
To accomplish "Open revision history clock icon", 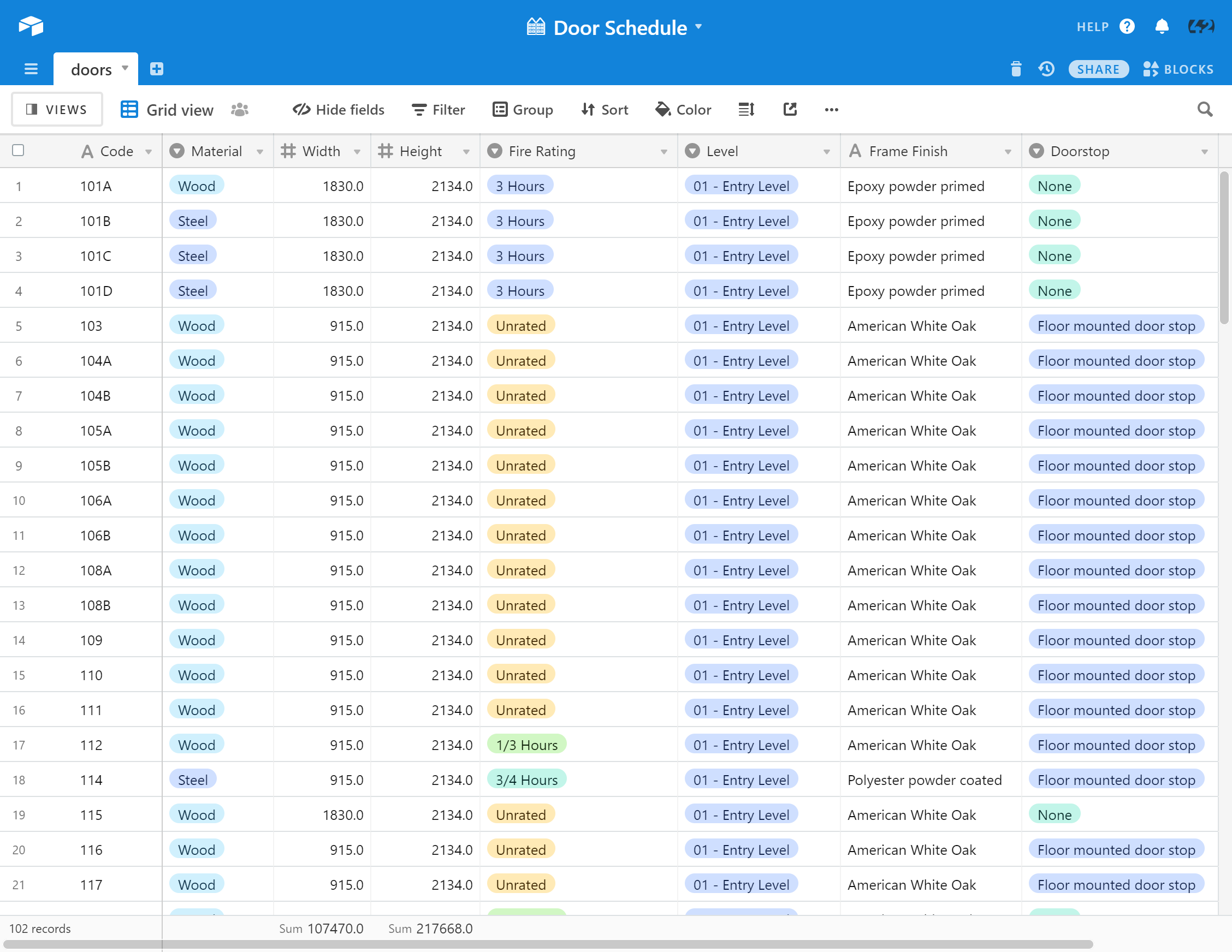I will 1046,69.
